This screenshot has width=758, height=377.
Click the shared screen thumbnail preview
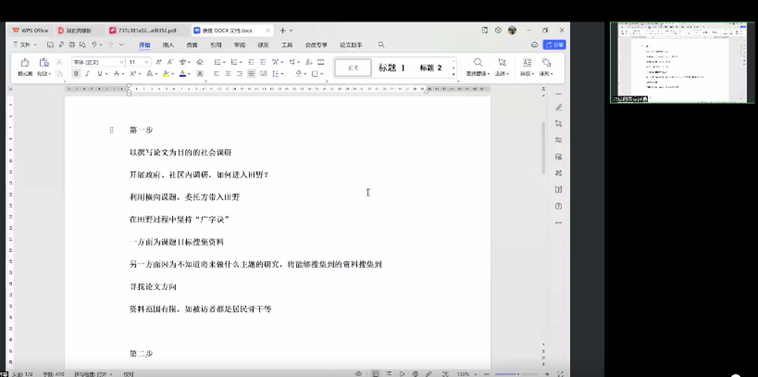[x=682, y=62]
